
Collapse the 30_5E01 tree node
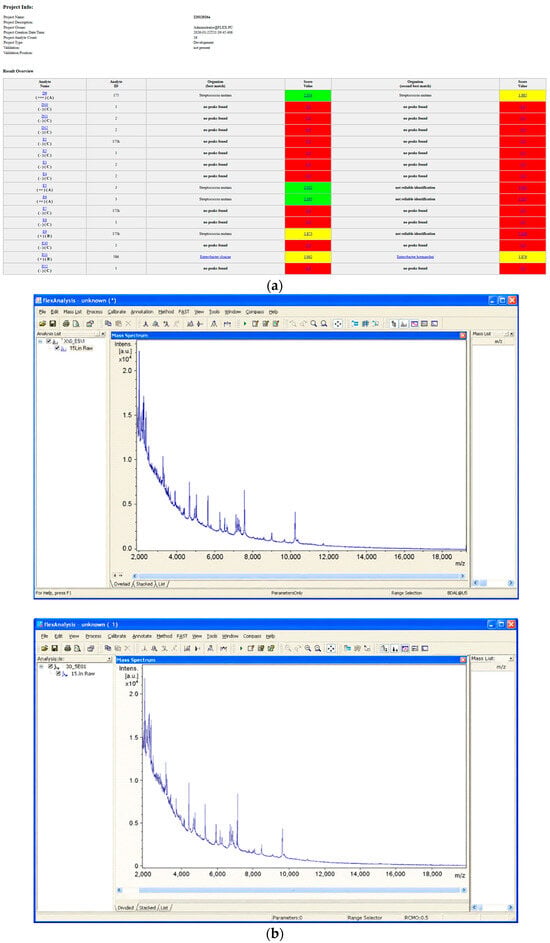[x=42, y=667]
